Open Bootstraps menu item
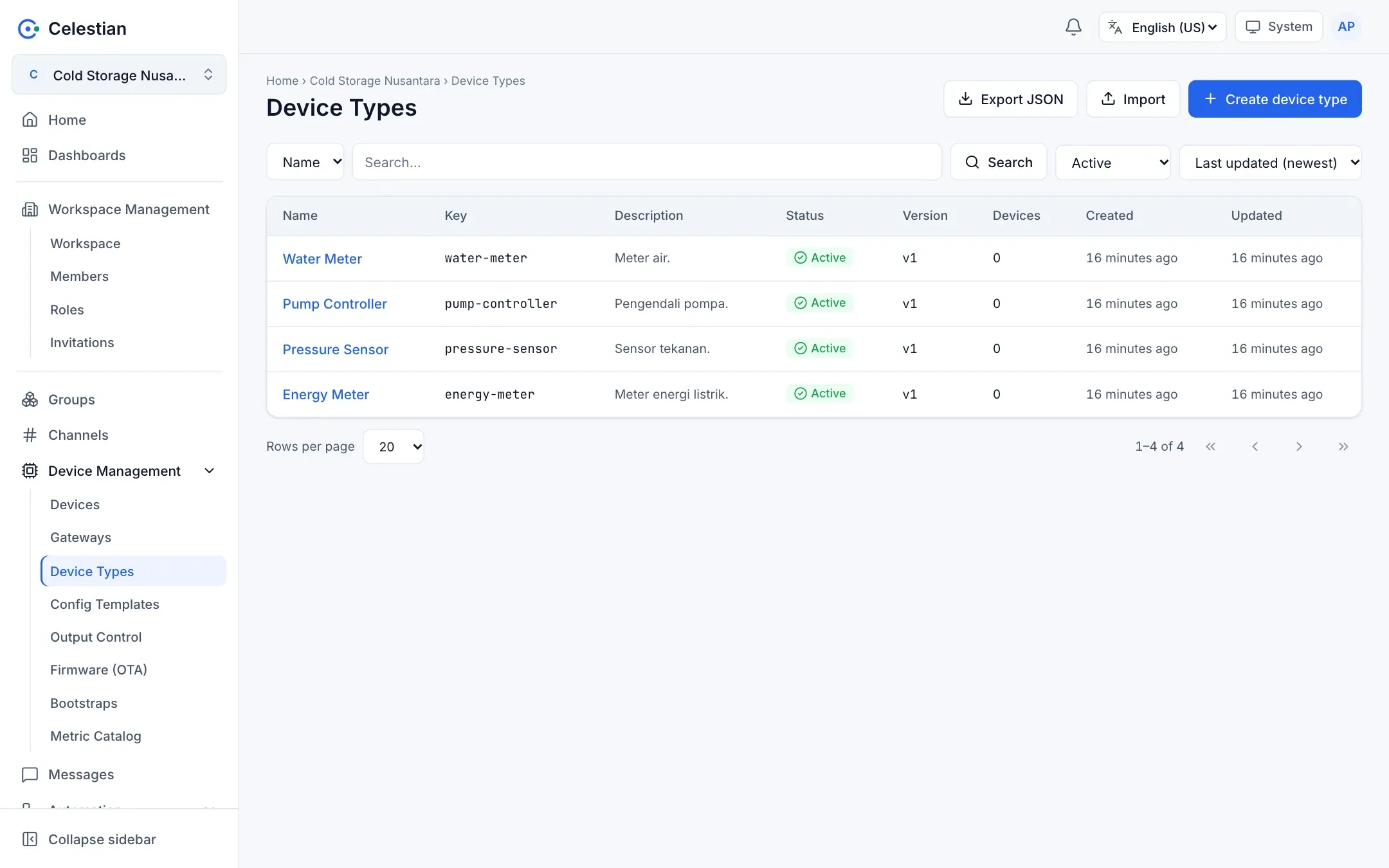The width and height of the screenshot is (1389, 868). [x=84, y=703]
